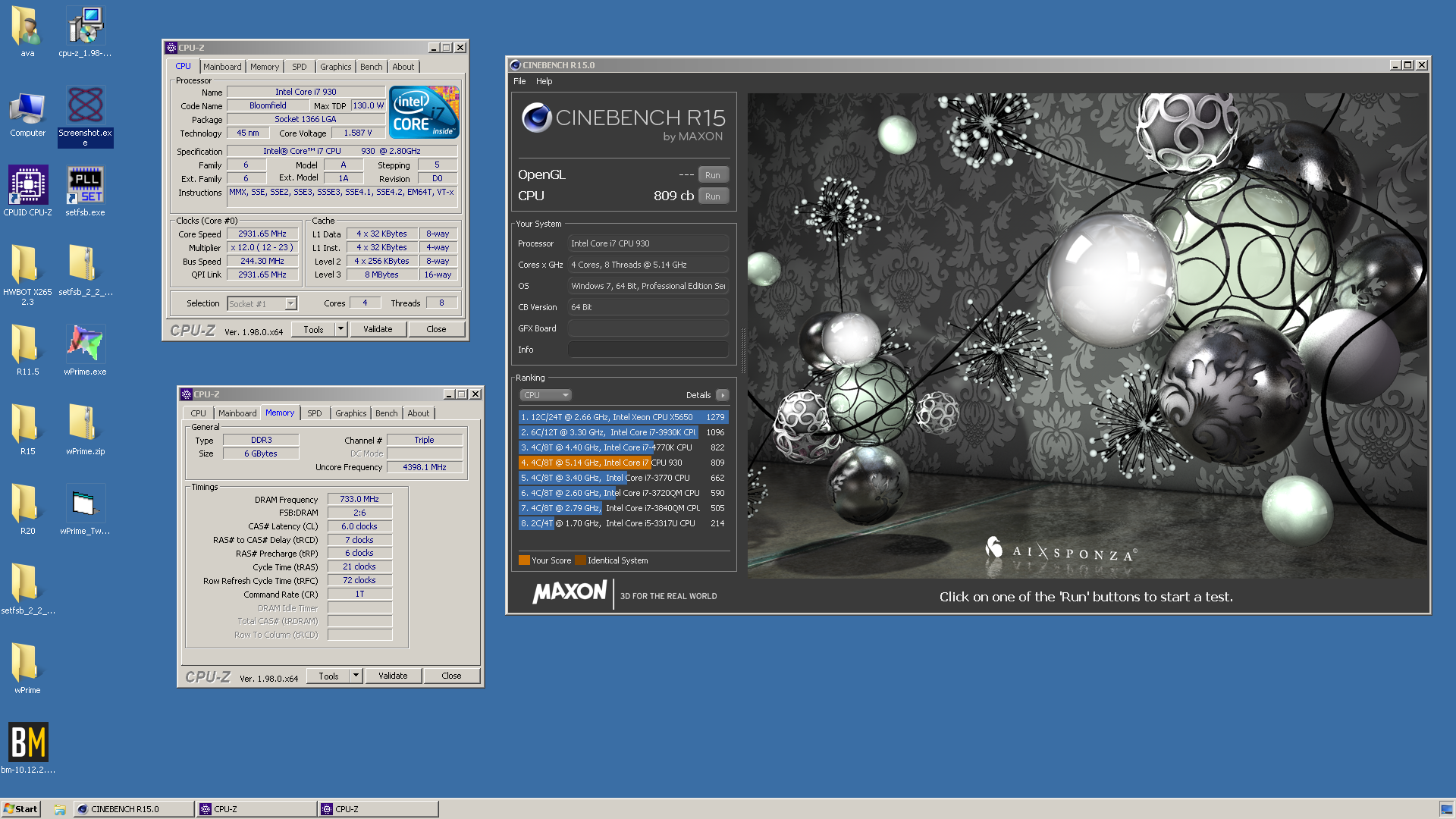The image size is (1456, 819).
Task: Run the CPU benchmark test
Action: pos(713,196)
